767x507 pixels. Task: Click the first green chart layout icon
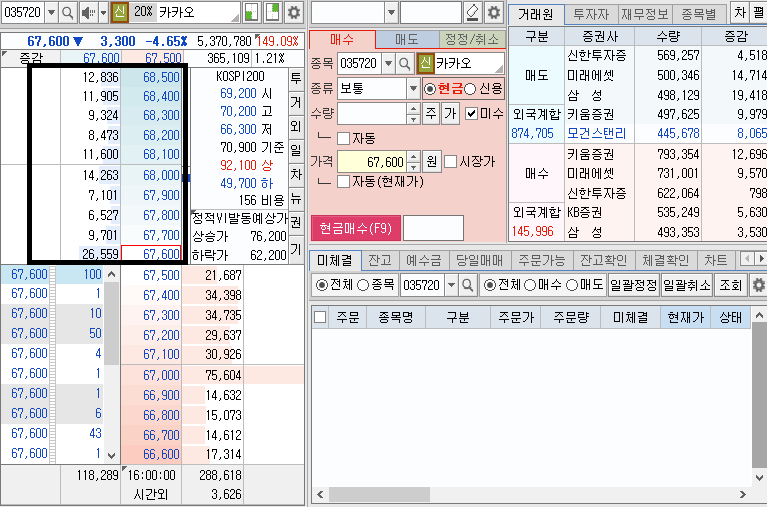click(251, 13)
